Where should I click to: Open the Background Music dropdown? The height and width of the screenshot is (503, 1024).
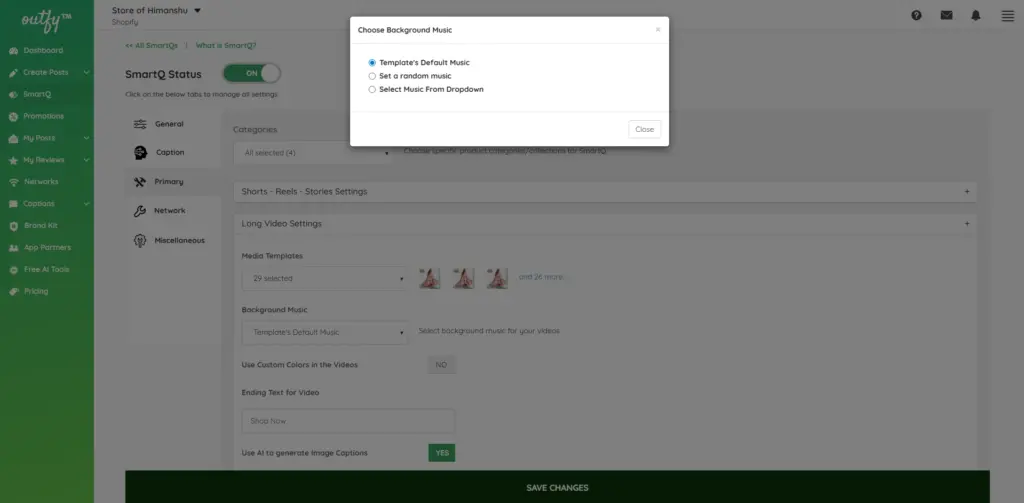tap(325, 332)
